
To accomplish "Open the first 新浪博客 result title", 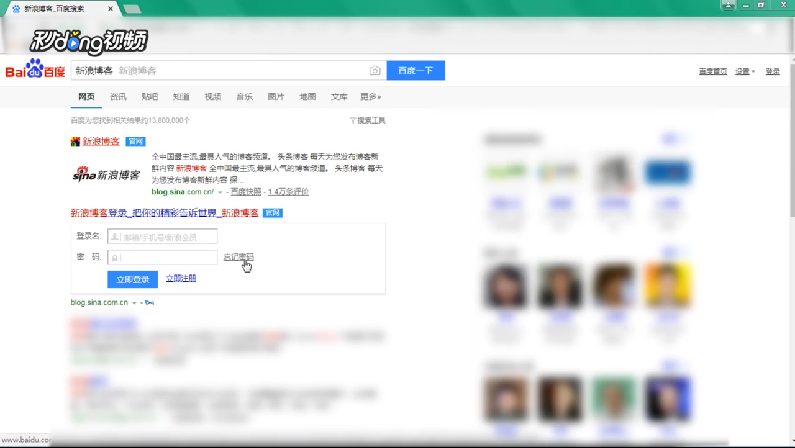I will [x=101, y=141].
